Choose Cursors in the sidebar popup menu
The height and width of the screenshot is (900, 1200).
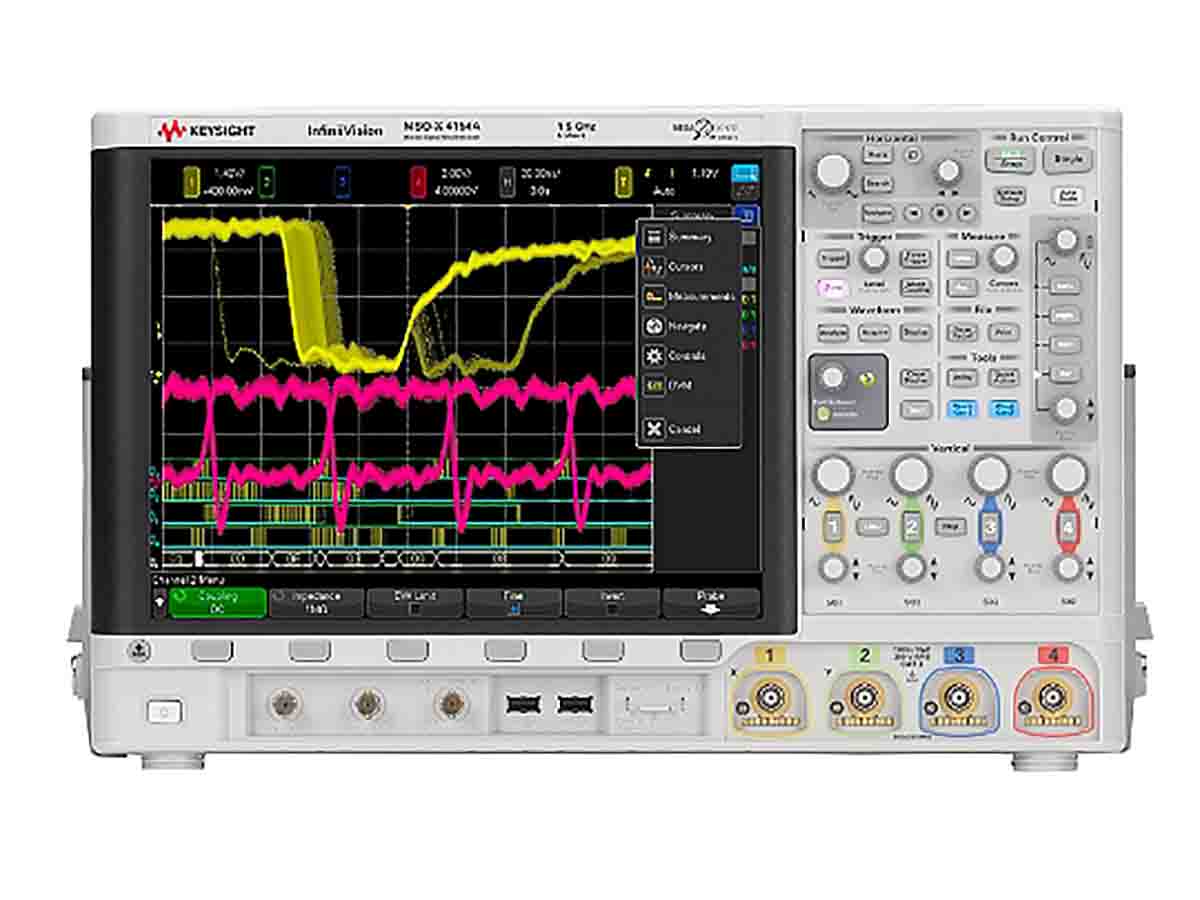point(689,267)
